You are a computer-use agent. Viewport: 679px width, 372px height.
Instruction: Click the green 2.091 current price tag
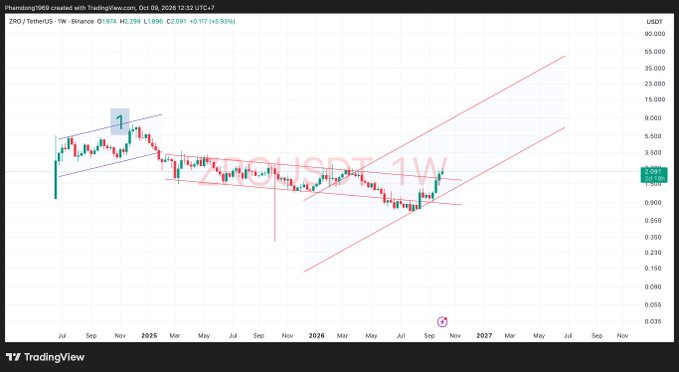pos(654,175)
